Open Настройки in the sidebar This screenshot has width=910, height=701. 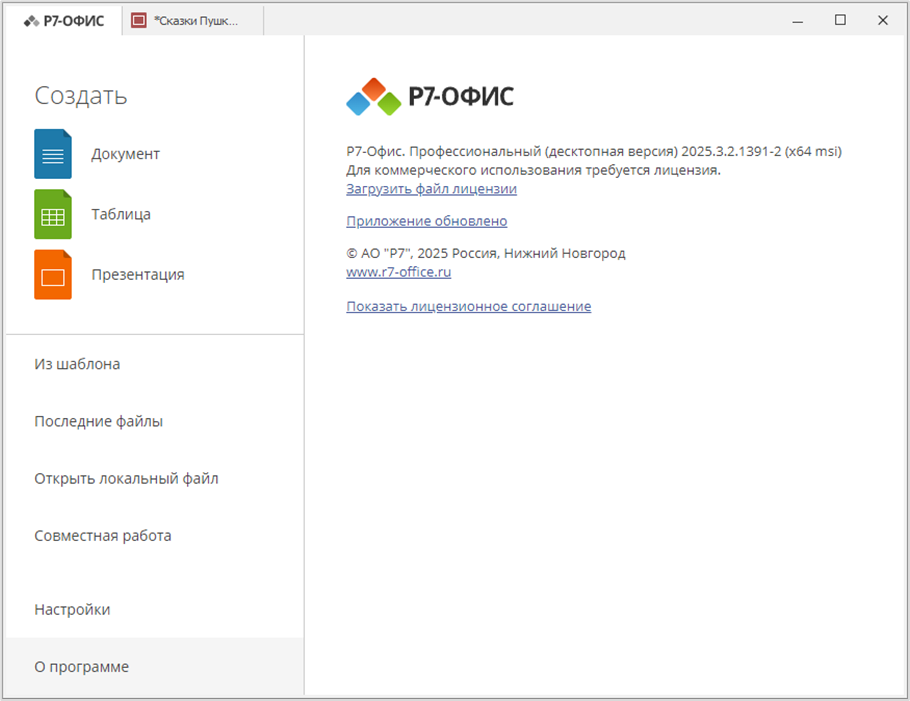pos(155,609)
